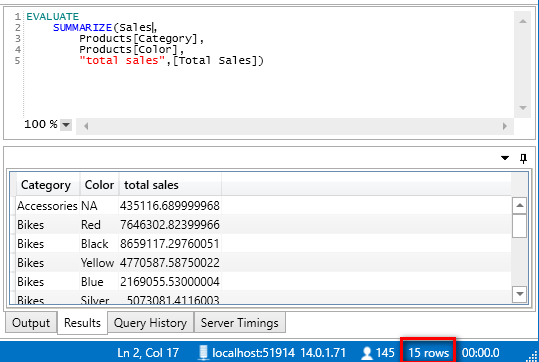Select the 2169055.53000004 value cell
539x362 pixels.
click(x=170, y=282)
